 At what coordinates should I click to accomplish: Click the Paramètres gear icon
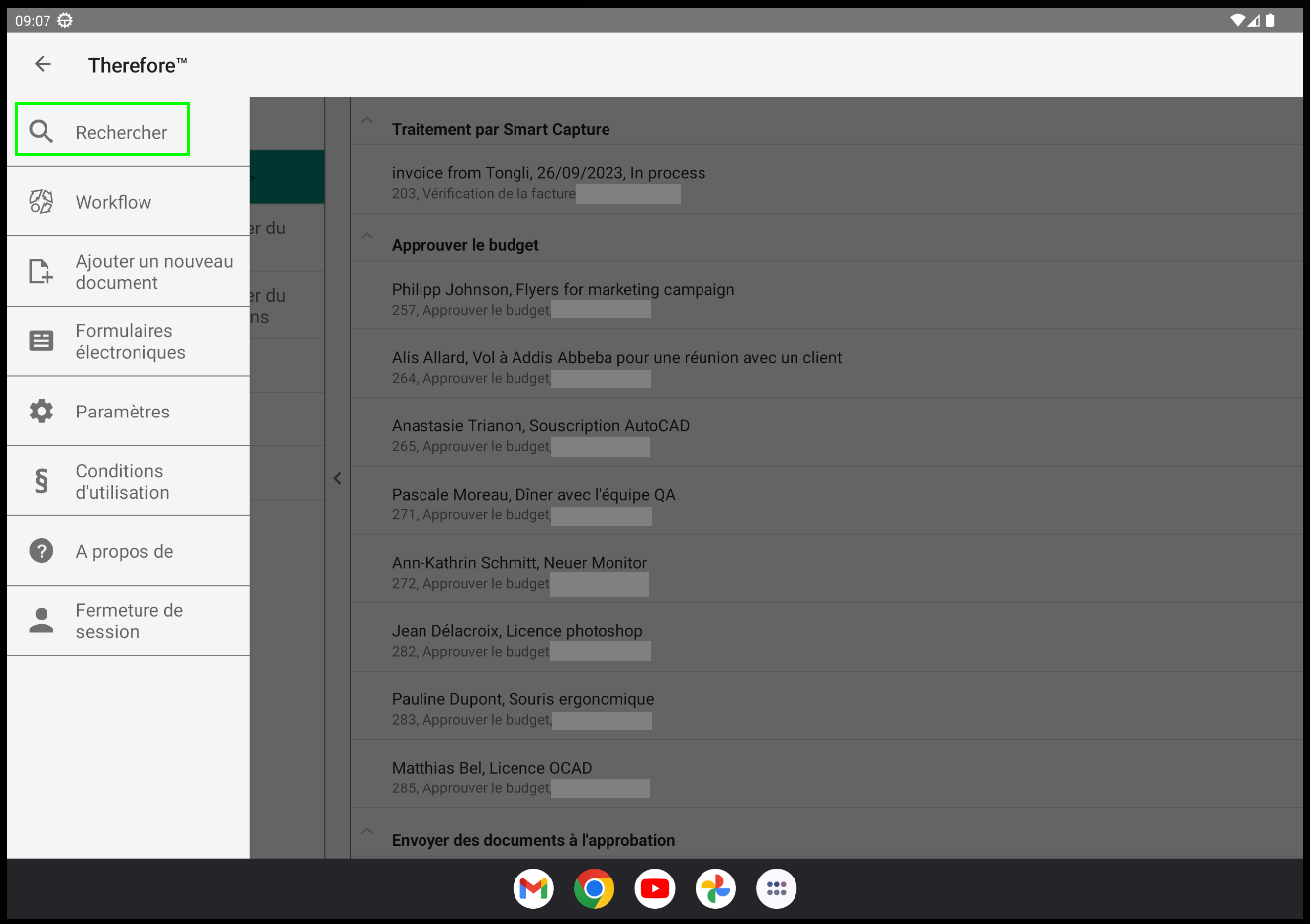41,411
